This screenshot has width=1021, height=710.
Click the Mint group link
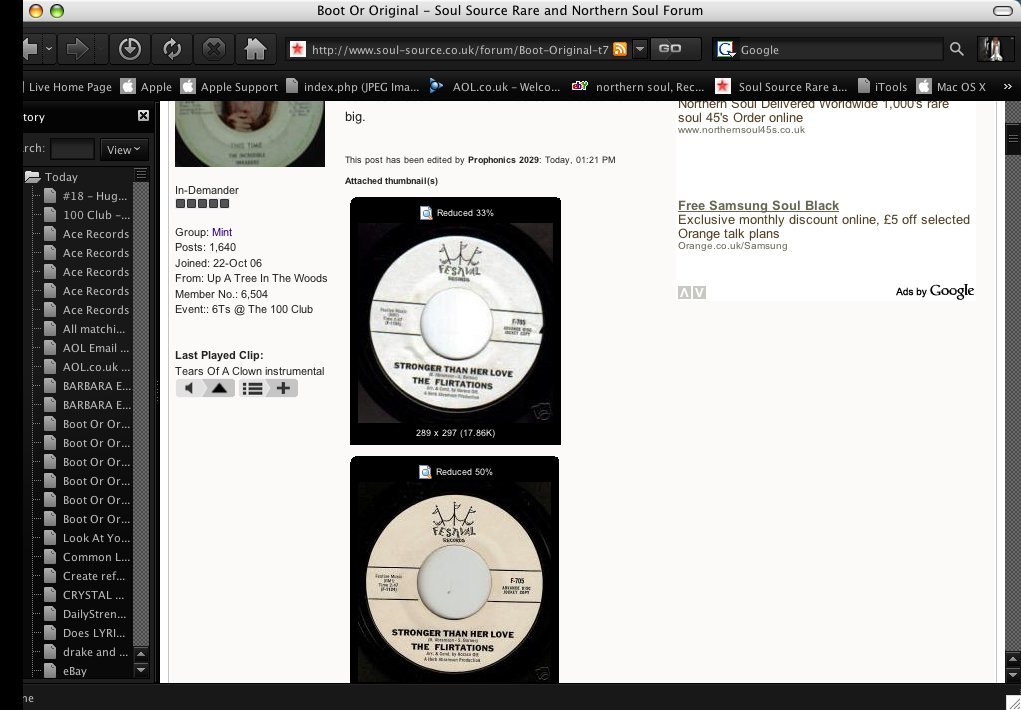[x=221, y=232]
